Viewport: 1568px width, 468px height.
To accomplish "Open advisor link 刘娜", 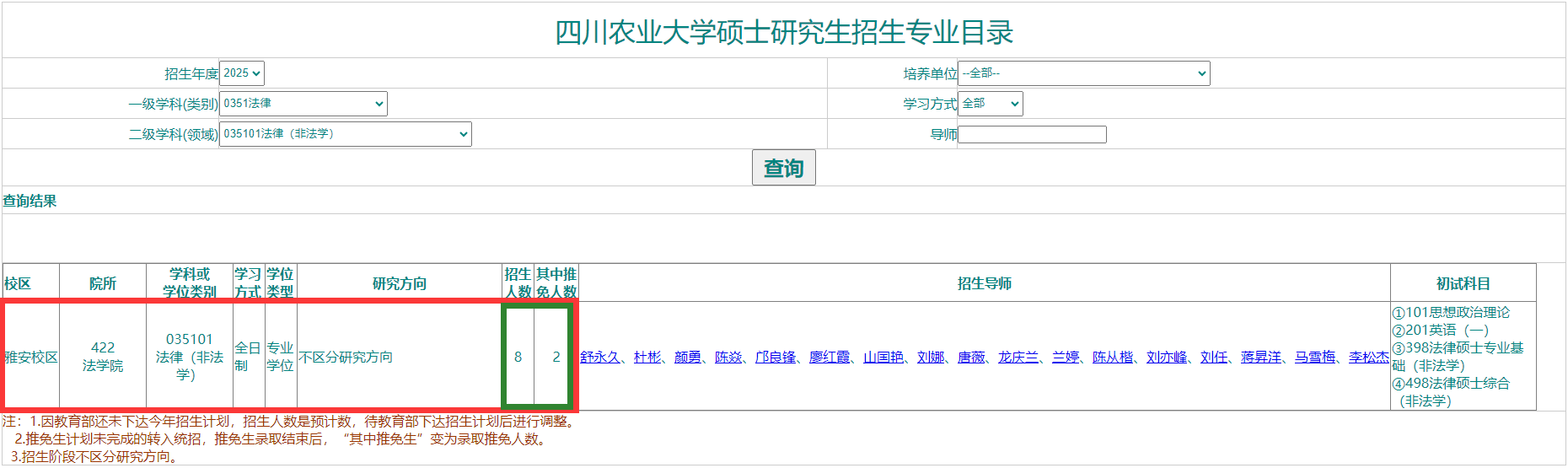I will tap(931, 357).
